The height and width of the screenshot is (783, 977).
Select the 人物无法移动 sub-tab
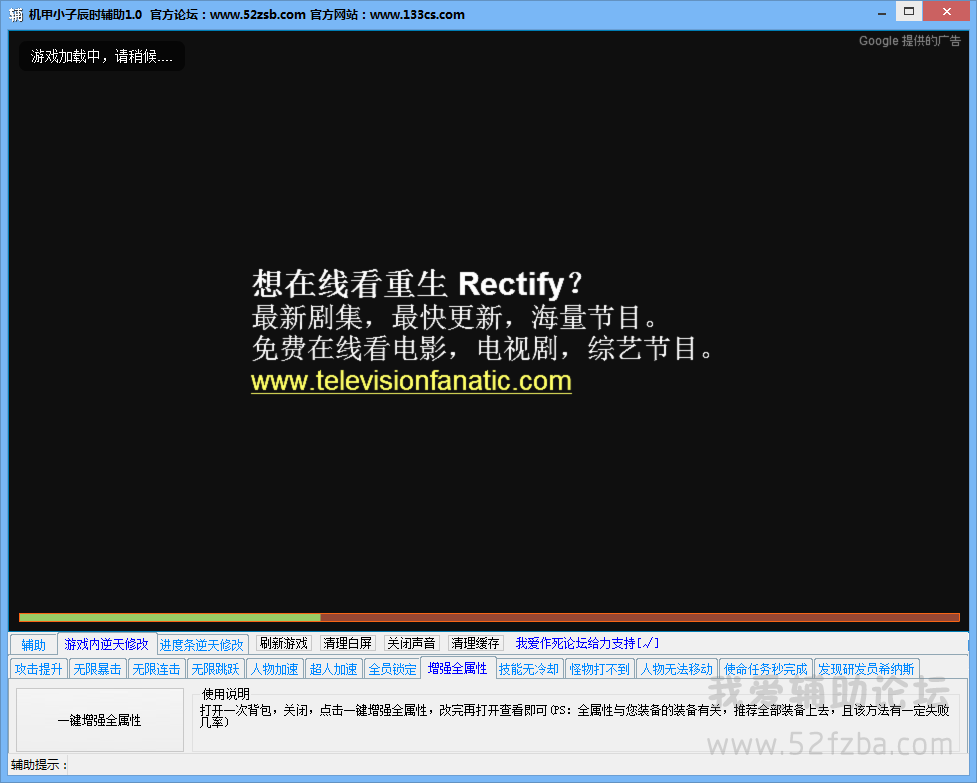(677, 669)
